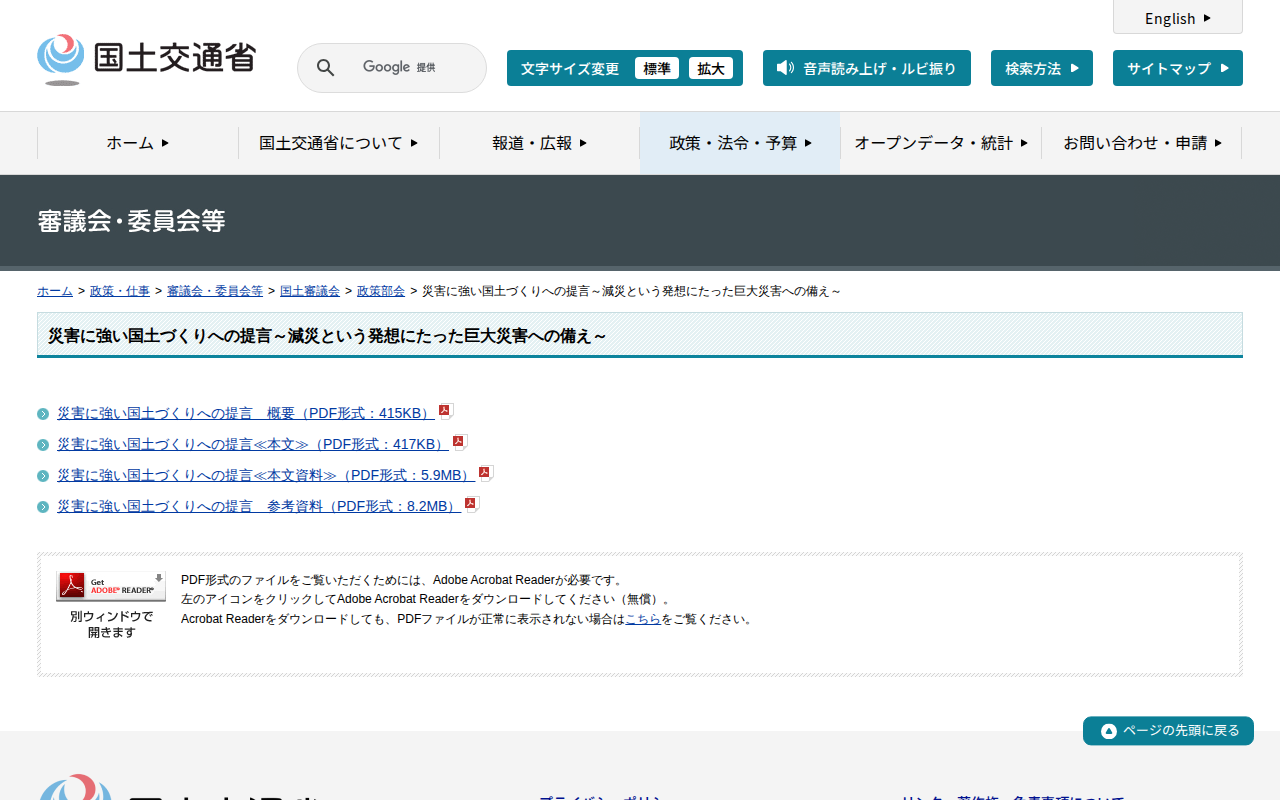
Task: Open the お問い合わせ・申請 menu item
Action: click(x=1142, y=143)
